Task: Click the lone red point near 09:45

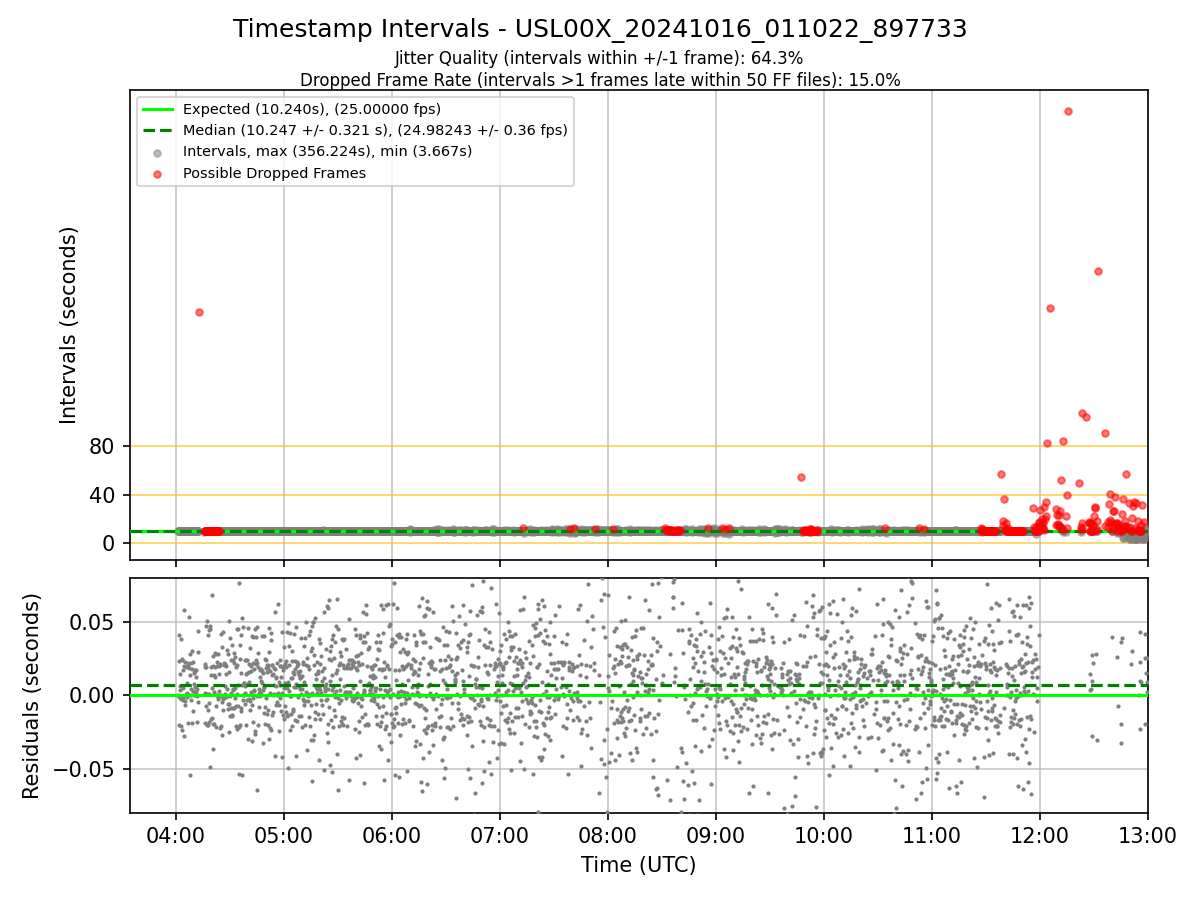Action: click(x=801, y=477)
